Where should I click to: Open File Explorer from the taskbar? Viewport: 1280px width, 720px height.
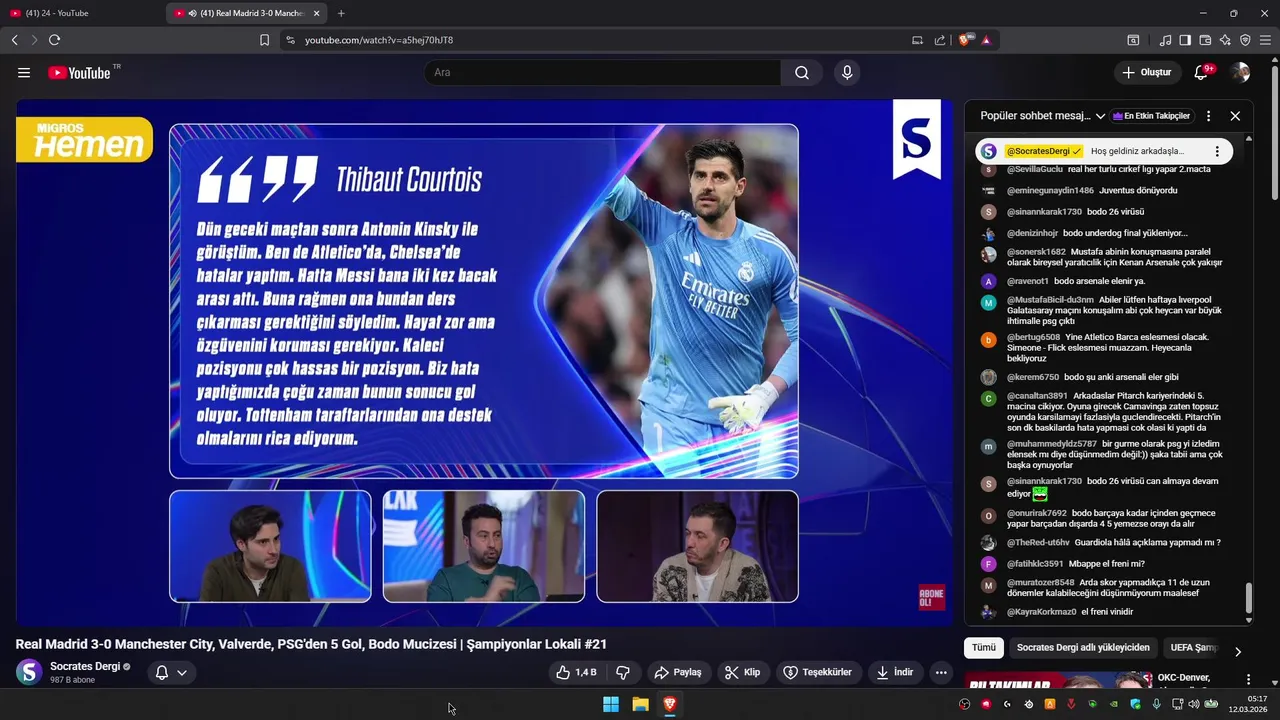640,704
